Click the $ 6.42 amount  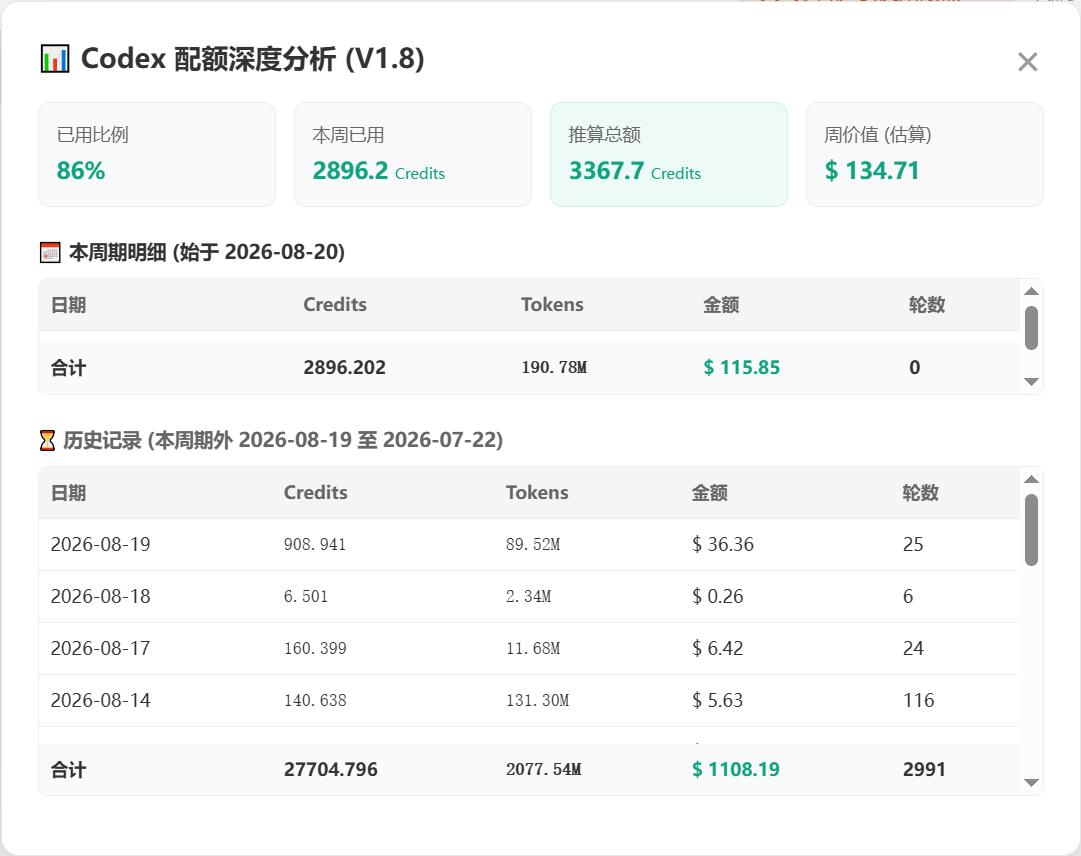(x=718, y=649)
